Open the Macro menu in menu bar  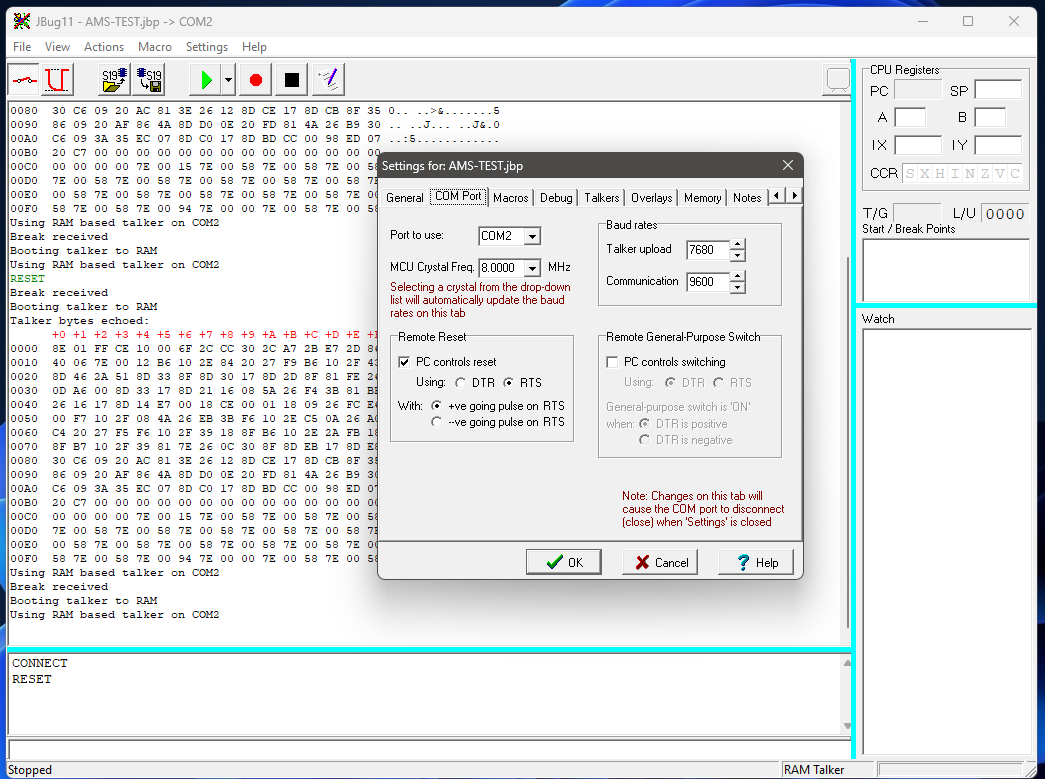pos(154,47)
